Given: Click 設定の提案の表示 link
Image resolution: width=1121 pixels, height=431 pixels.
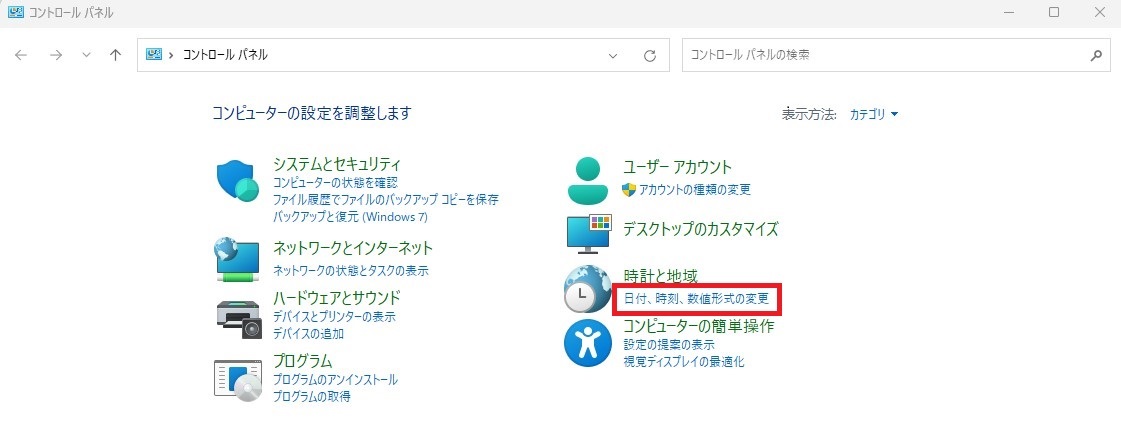Looking at the screenshot, I should tap(669, 345).
